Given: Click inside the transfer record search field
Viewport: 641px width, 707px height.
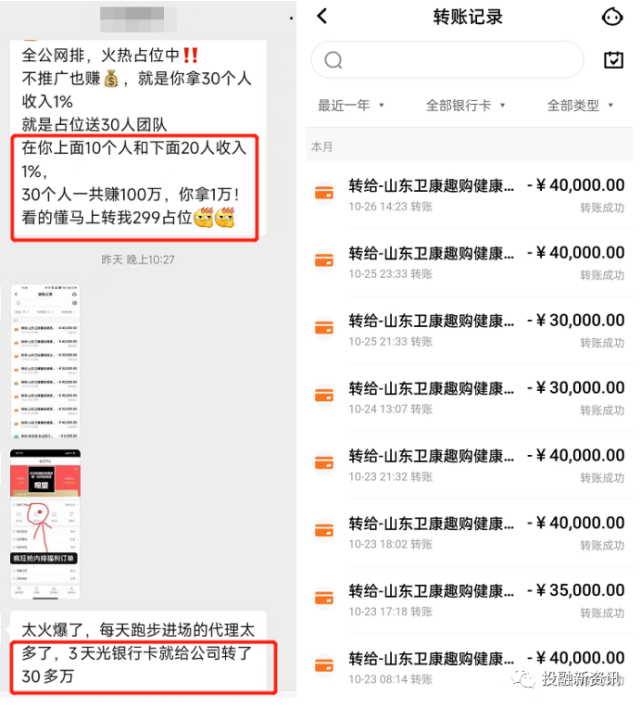Looking at the screenshot, I should click(447, 60).
